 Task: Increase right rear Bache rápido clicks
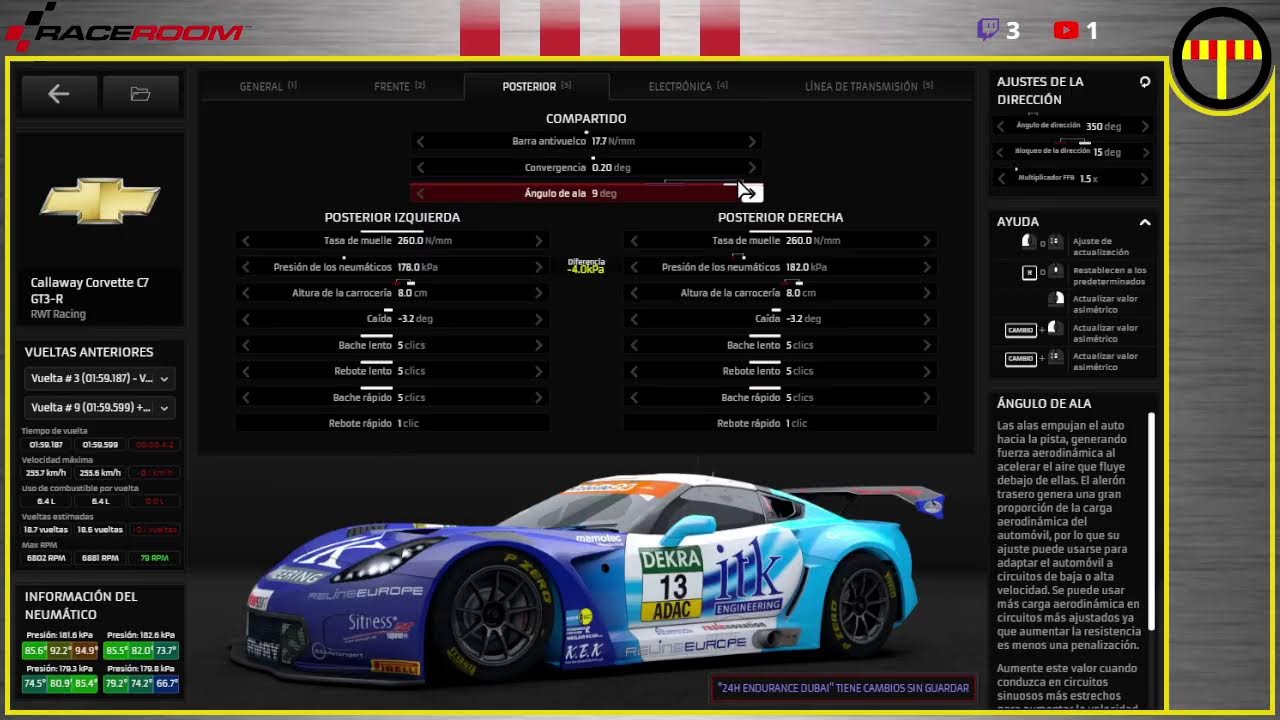pos(927,397)
